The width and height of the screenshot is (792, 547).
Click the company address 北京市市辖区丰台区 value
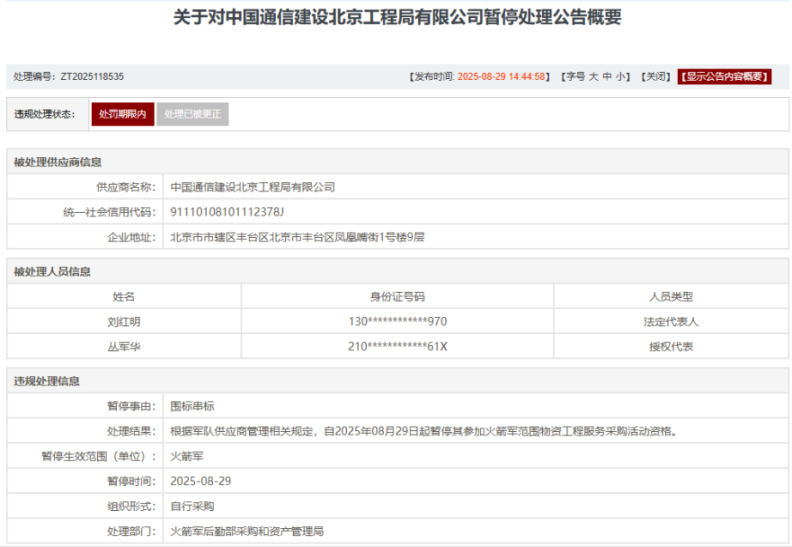pos(297,237)
